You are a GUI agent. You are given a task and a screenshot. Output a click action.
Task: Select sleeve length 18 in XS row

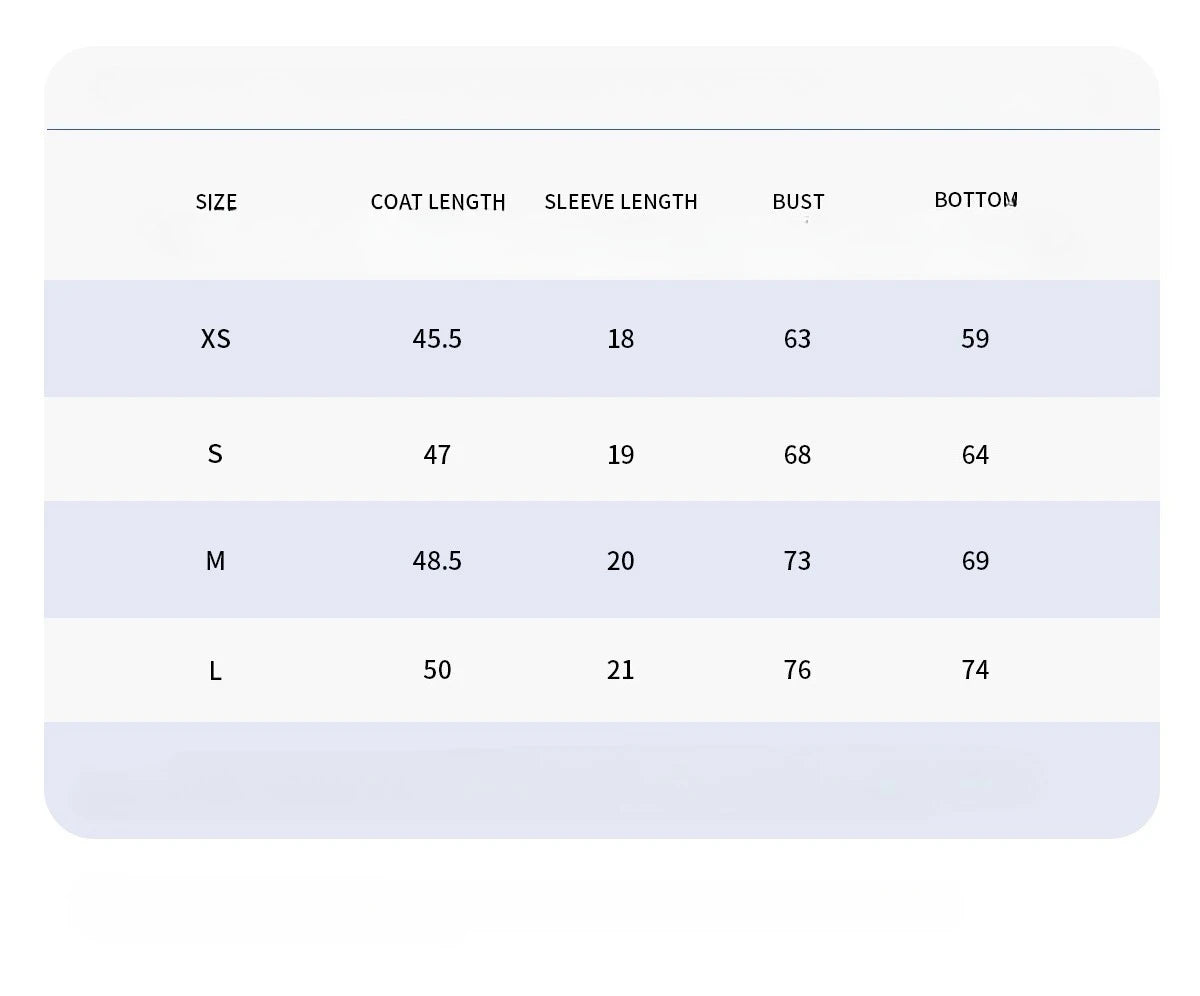click(x=621, y=339)
